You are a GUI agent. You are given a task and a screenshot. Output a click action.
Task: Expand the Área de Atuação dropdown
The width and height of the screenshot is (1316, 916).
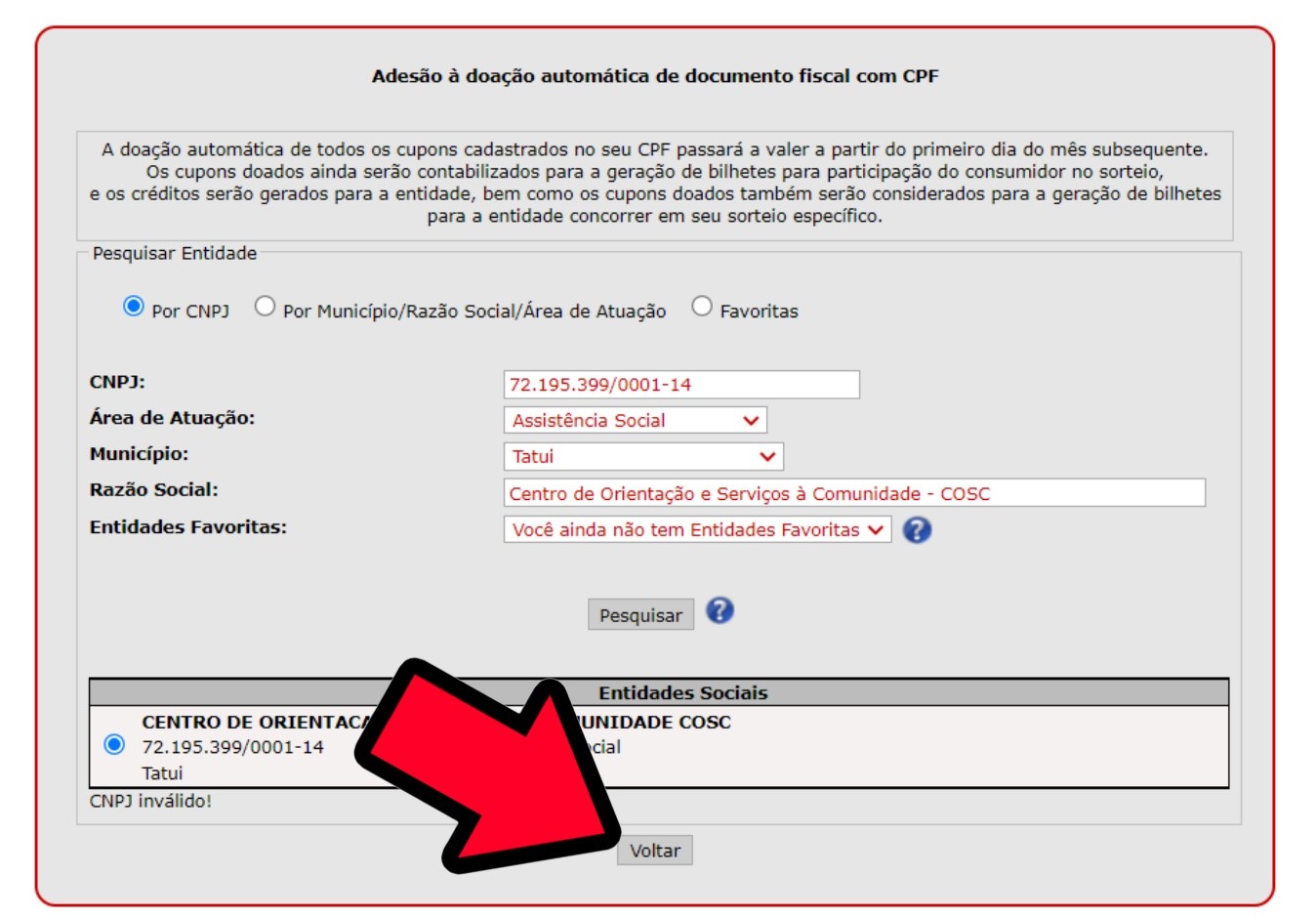tap(636, 420)
